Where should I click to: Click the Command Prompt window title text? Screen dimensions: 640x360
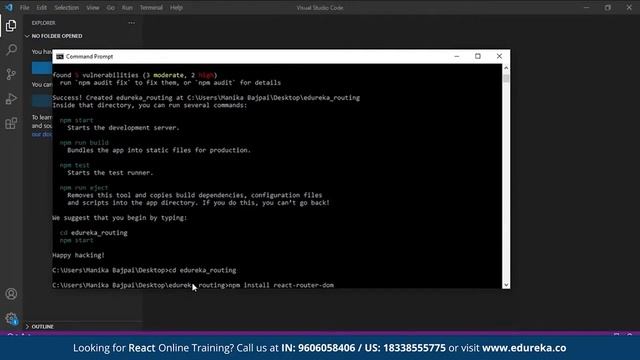pyautogui.click(x=89, y=56)
